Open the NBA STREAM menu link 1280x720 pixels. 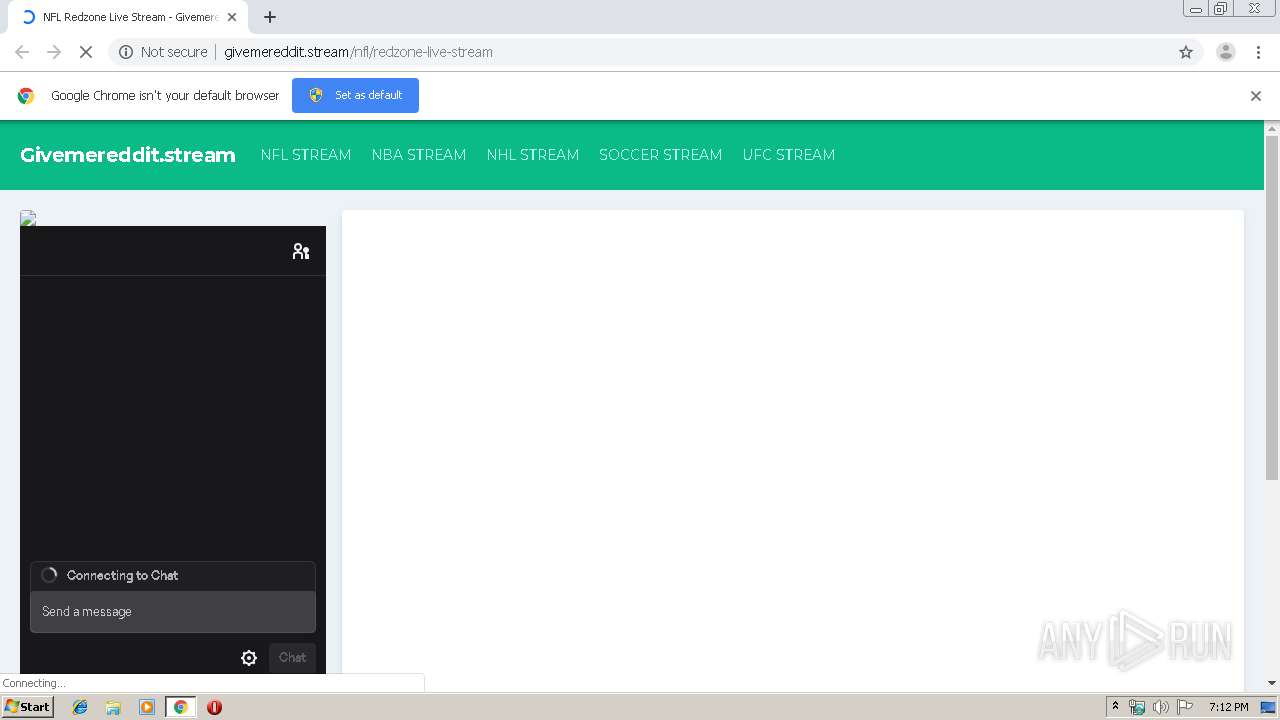point(419,155)
